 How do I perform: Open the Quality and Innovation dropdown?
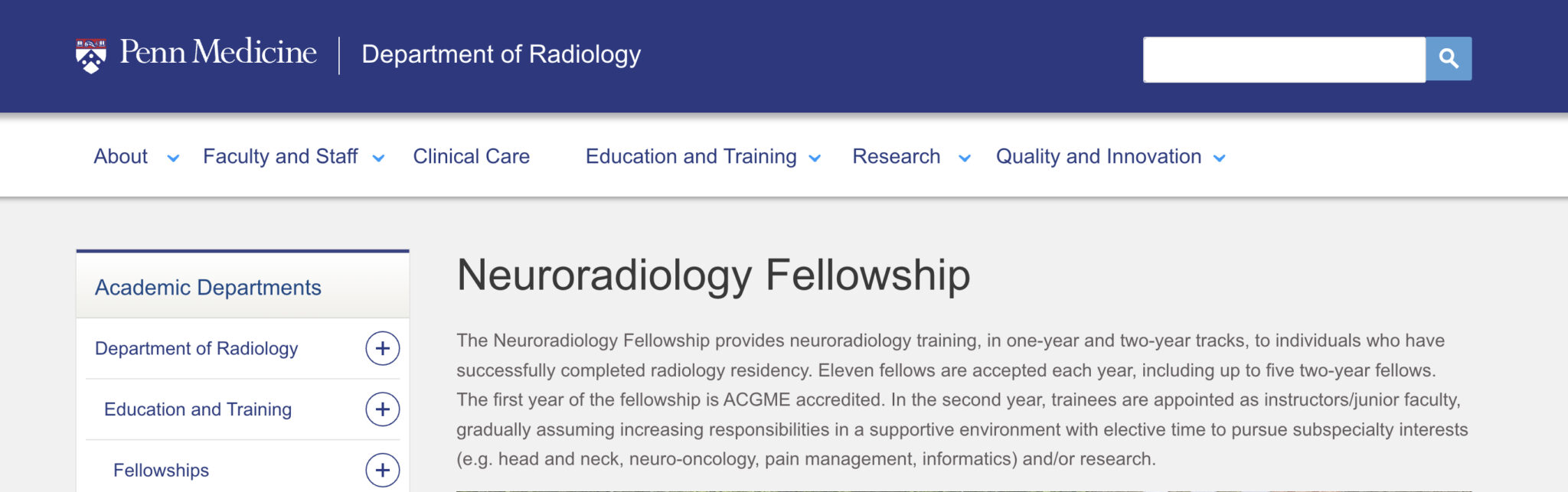1218,158
